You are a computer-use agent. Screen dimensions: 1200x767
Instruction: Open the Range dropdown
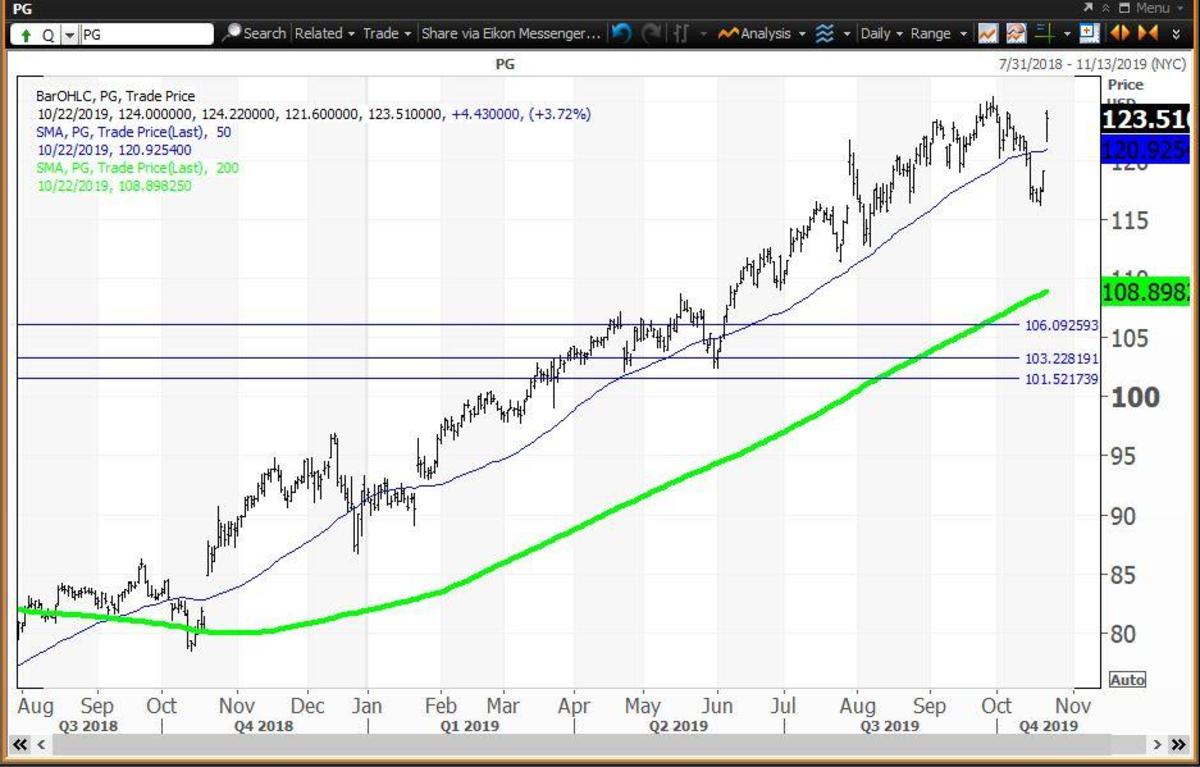(x=938, y=33)
